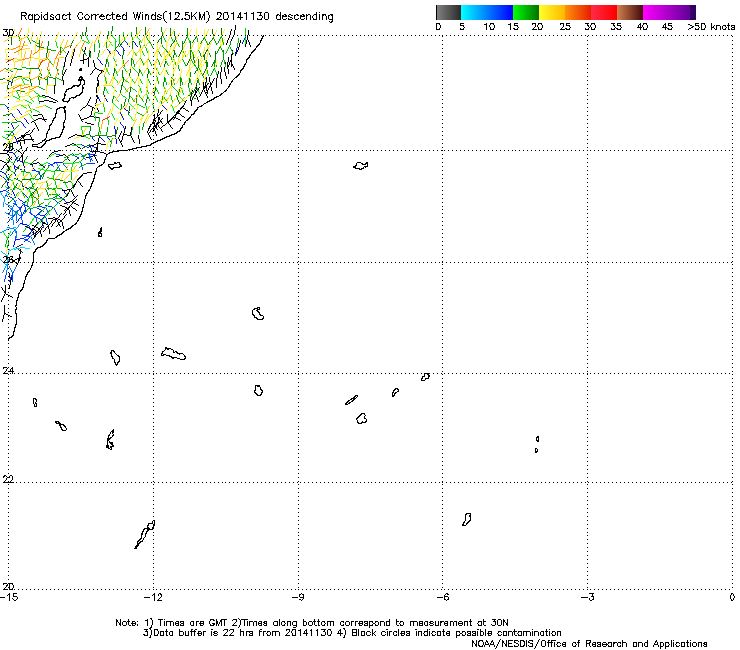Viewport: 740px width, 650px height.
Task: Click the brown 35-40 knots color band
Action: [x=630, y=12]
